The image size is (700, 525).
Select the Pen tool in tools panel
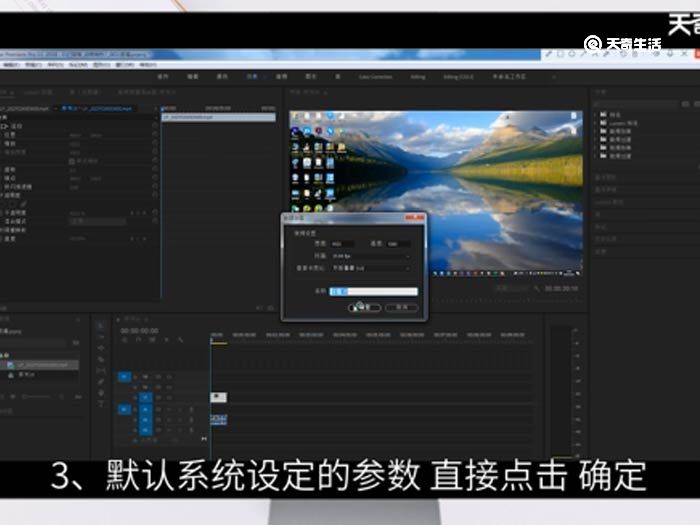(101, 382)
